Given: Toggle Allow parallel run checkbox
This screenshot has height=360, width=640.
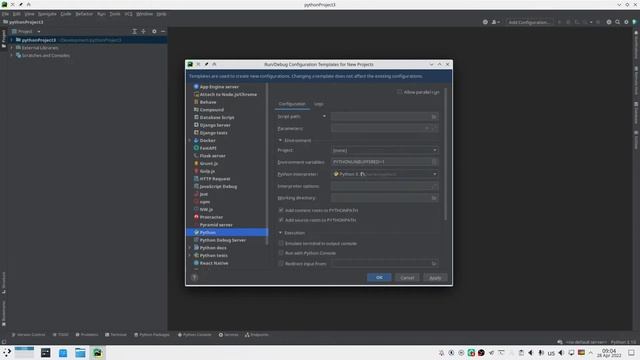Looking at the screenshot, I should click(x=400, y=92).
